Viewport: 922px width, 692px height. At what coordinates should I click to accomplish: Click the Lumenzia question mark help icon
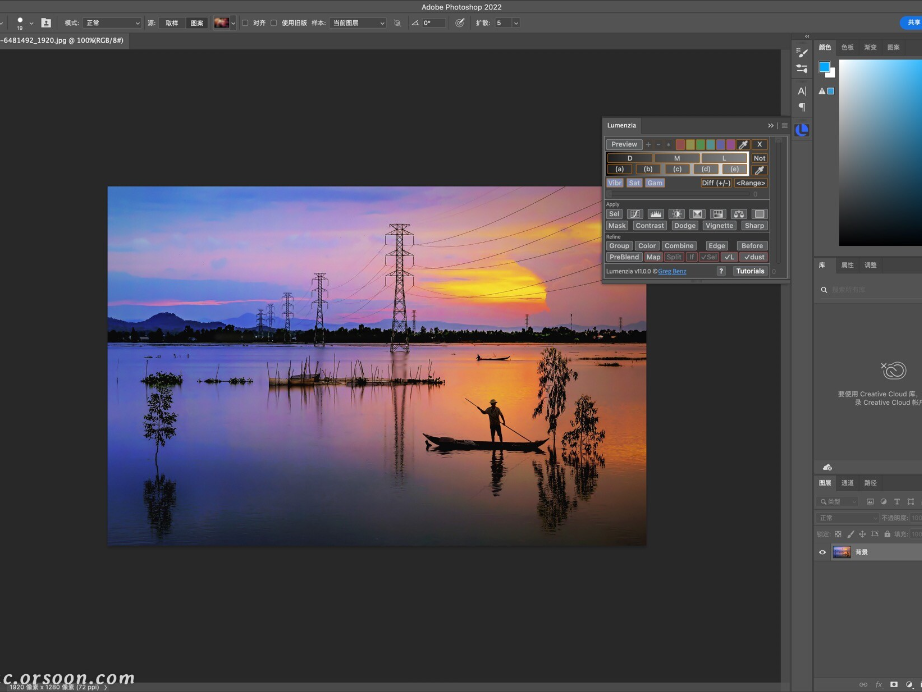pyautogui.click(x=721, y=270)
